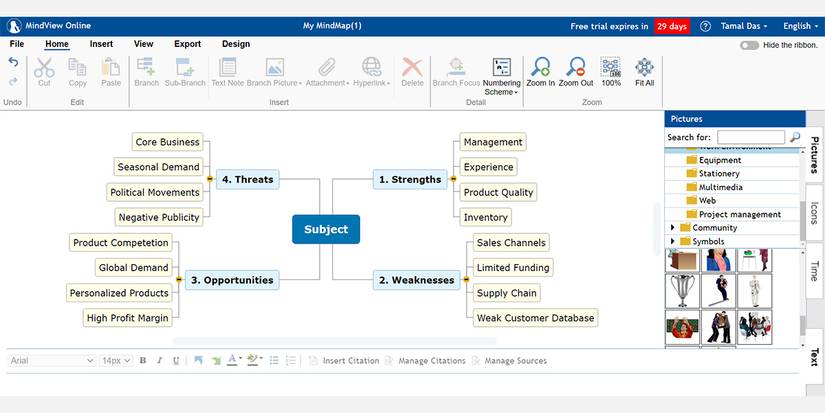This screenshot has height=413, width=825.
Task: Click the Copy icon
Action: point(77,68)
